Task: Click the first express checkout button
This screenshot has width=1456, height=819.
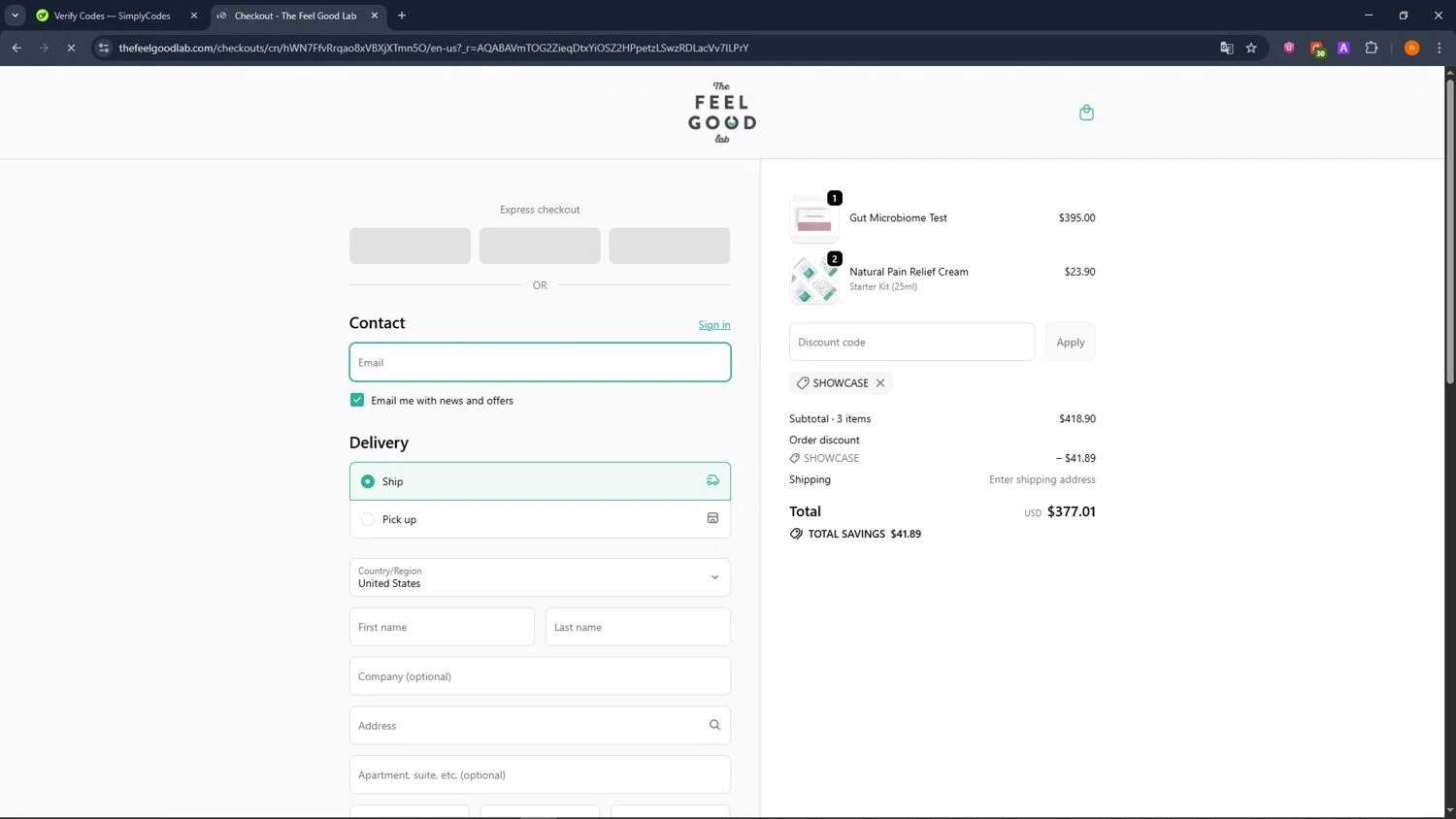Action: pos(410,246)
